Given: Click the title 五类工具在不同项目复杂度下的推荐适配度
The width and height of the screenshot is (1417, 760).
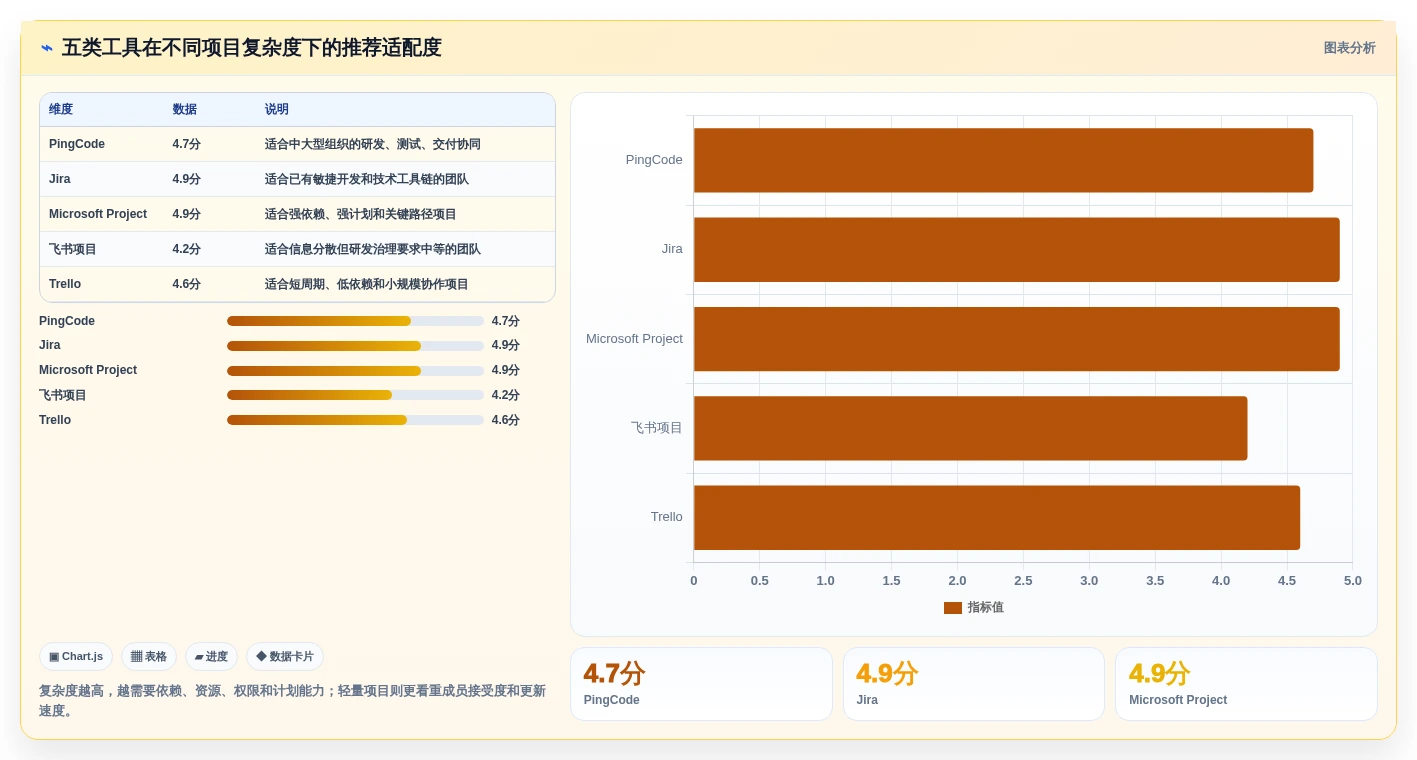Looking at the screenshot, I should coord(252,48).
